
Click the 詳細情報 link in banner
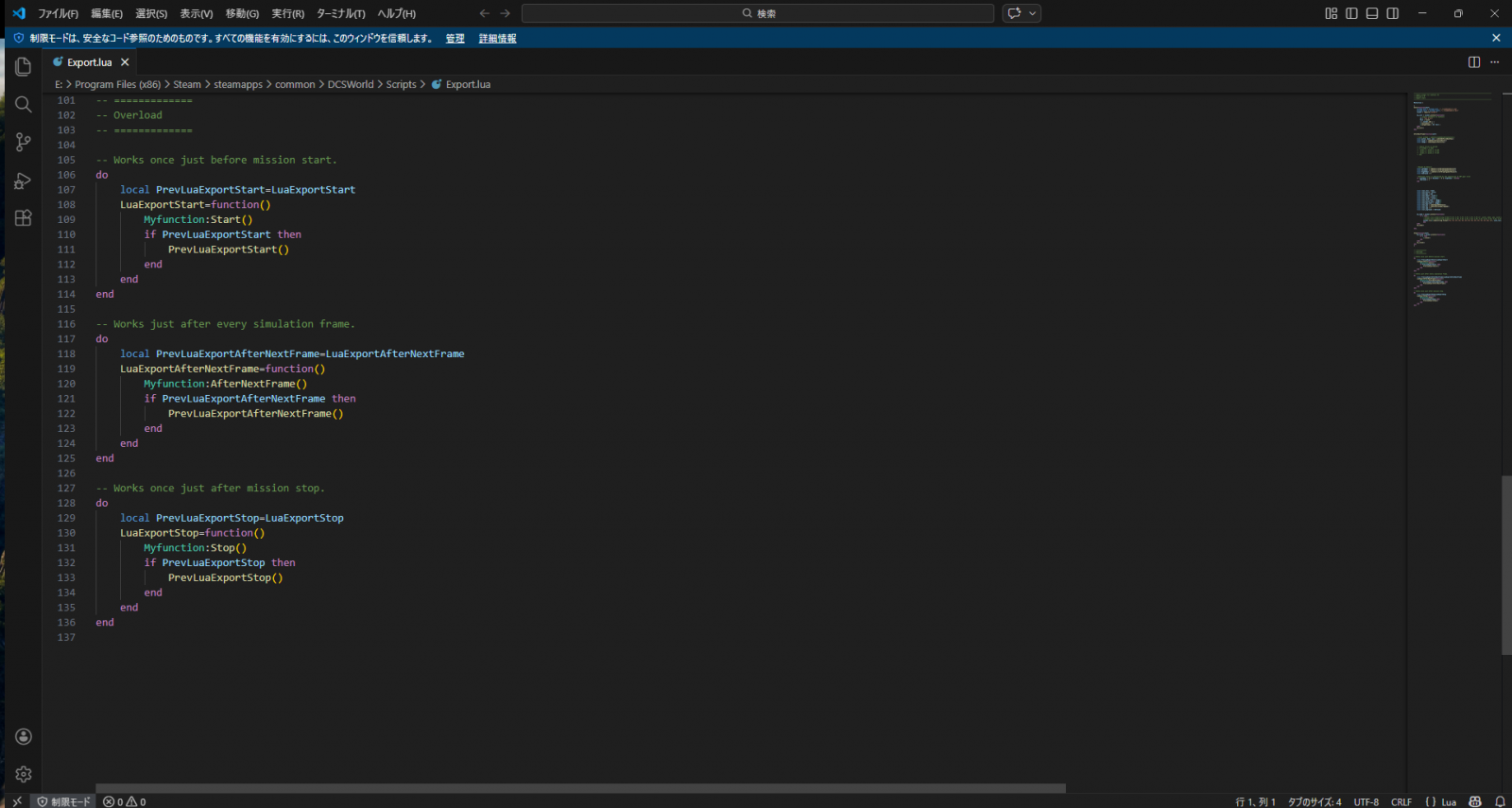(x=498, y=39)
